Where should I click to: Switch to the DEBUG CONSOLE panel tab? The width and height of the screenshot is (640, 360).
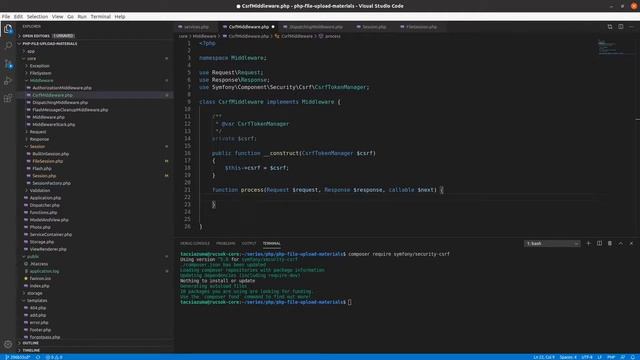point(195,243)
